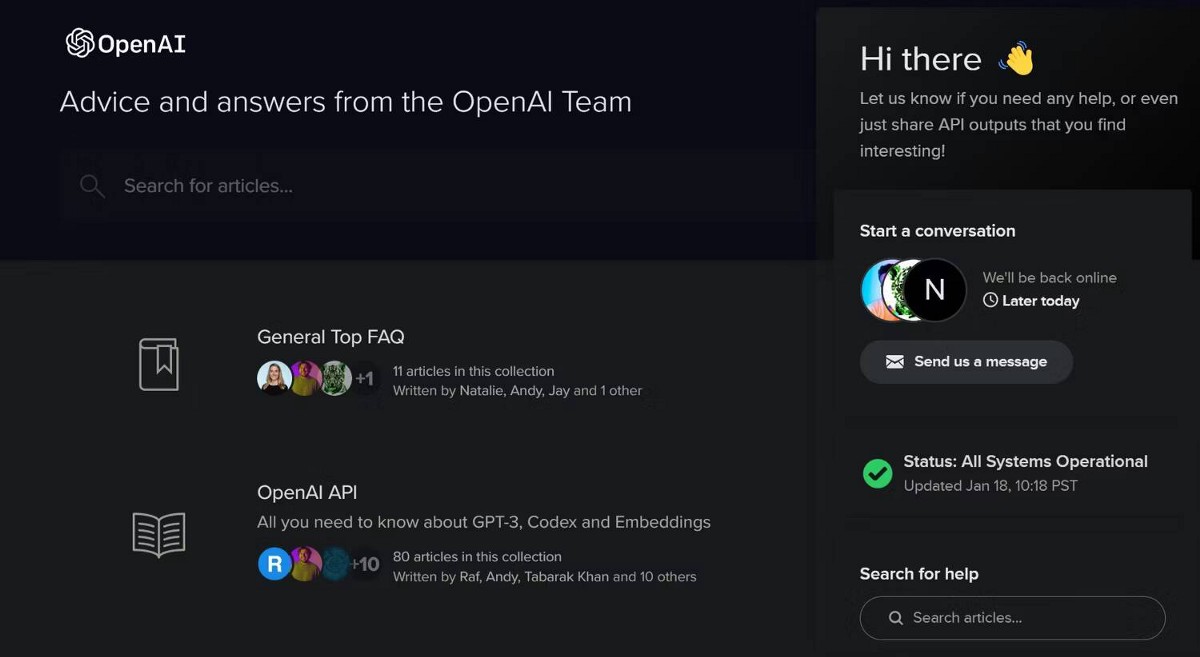1200x657 pixels.
Task: Click the +10 authors badge in OpenAI API
Action: coord(364,564)
